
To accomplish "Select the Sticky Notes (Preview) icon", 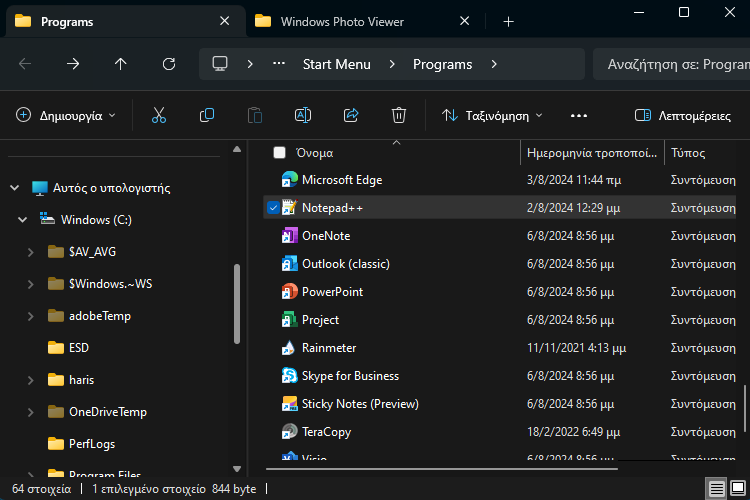I will tap(289, 404).
